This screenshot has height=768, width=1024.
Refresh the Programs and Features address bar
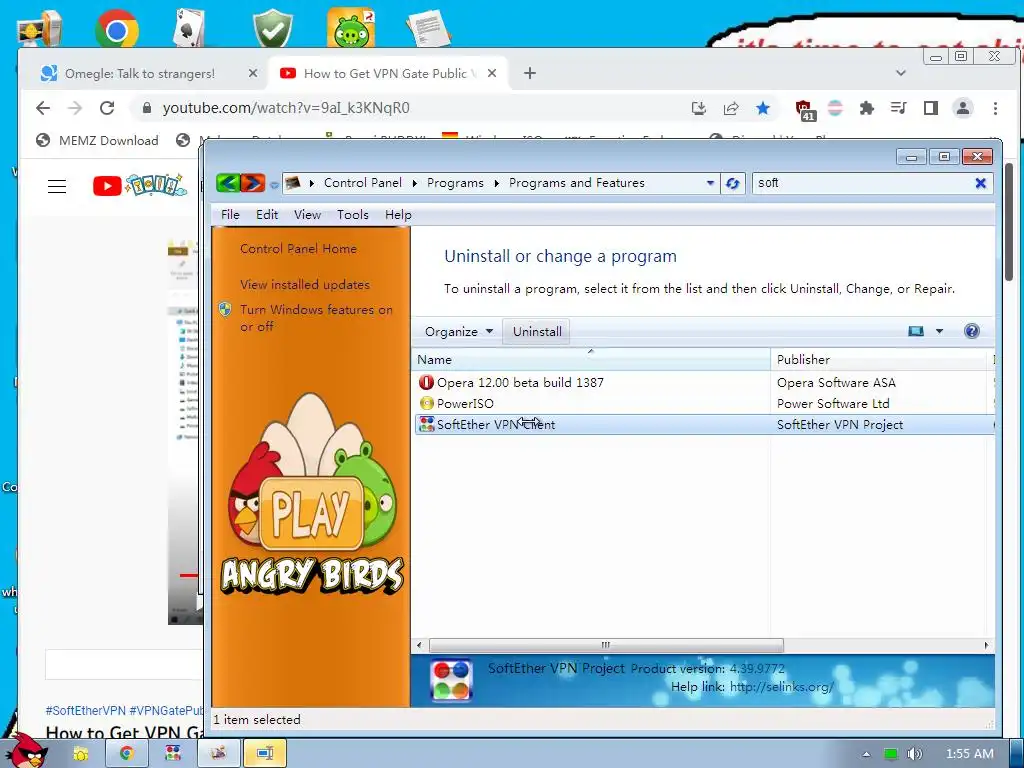pyautogui.click(x=733, y=184)
